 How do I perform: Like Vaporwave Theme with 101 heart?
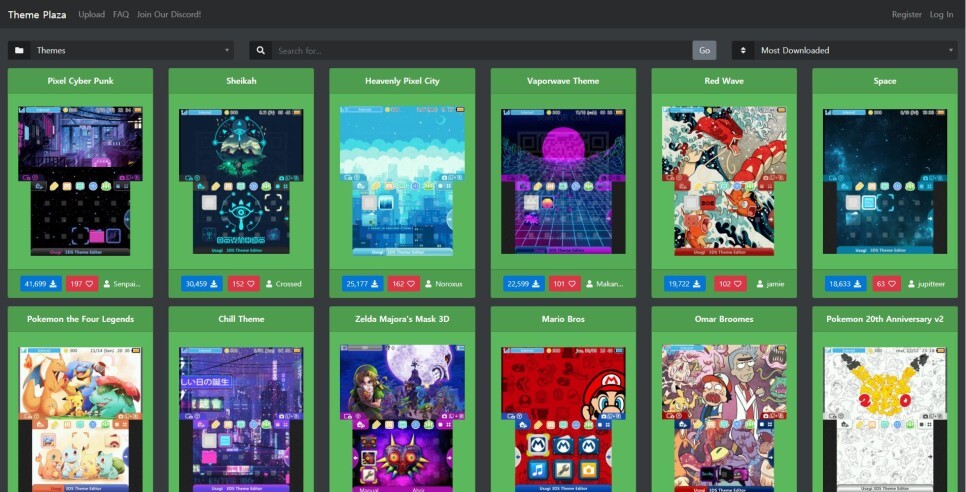click(565, 284)
